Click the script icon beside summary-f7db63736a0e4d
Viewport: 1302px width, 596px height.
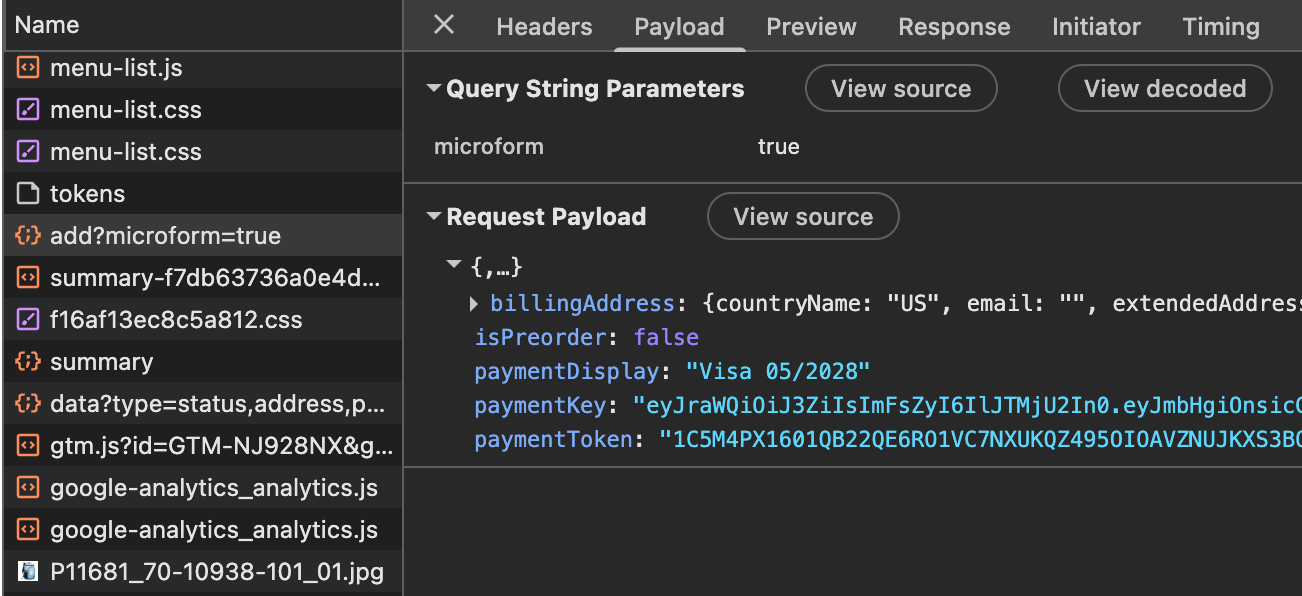click(x=29, y=278)
